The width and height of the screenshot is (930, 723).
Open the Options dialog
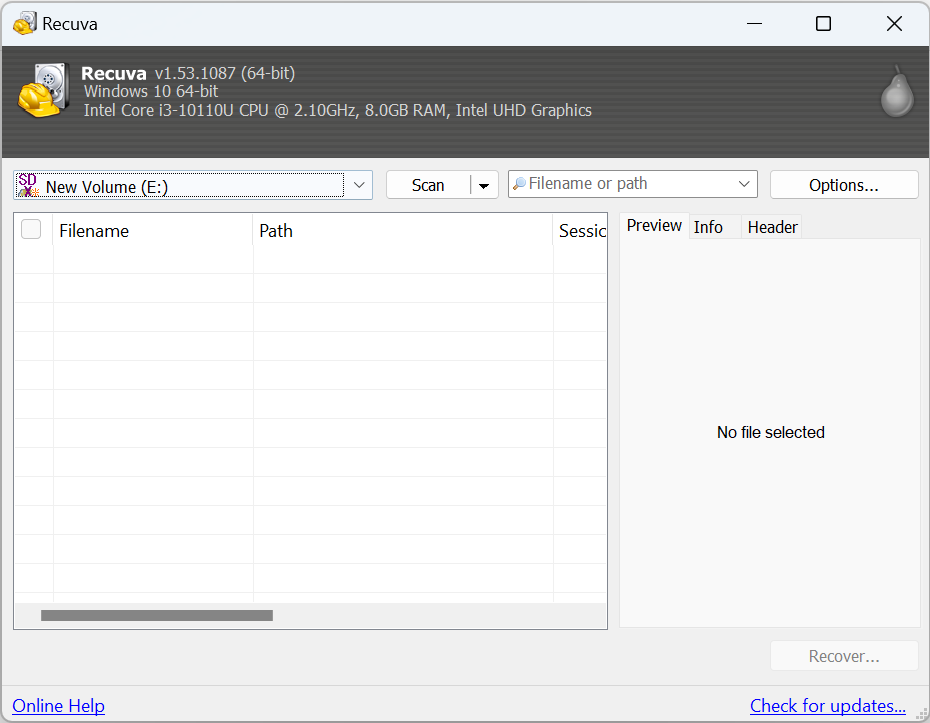843,186
